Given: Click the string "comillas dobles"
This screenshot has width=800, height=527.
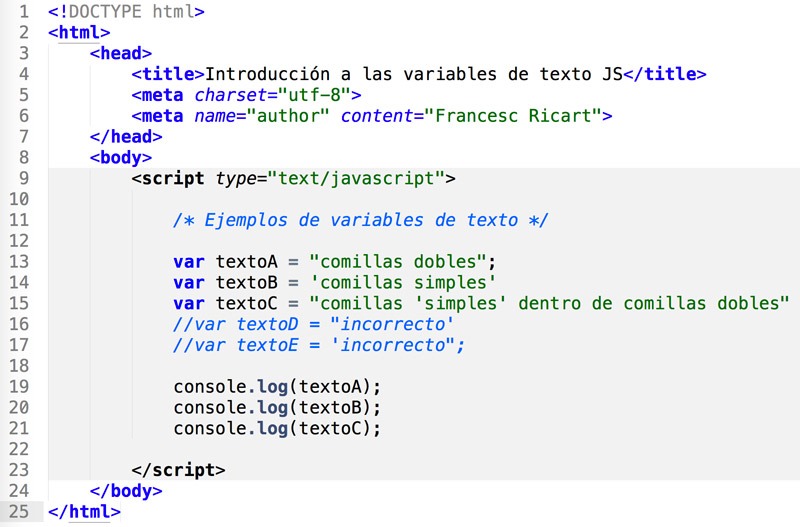Looking at the screenshot, I should [x=397, y=262].
